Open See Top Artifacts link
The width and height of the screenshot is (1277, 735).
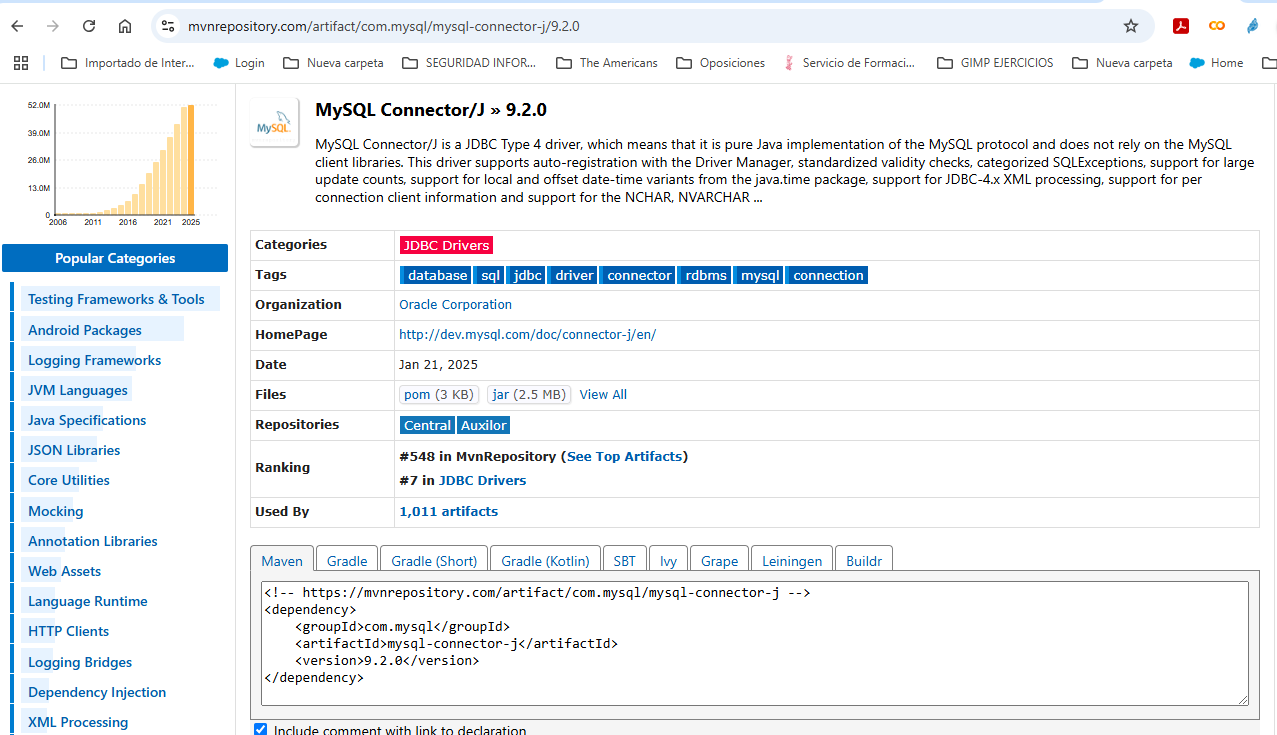click(625, 456)
